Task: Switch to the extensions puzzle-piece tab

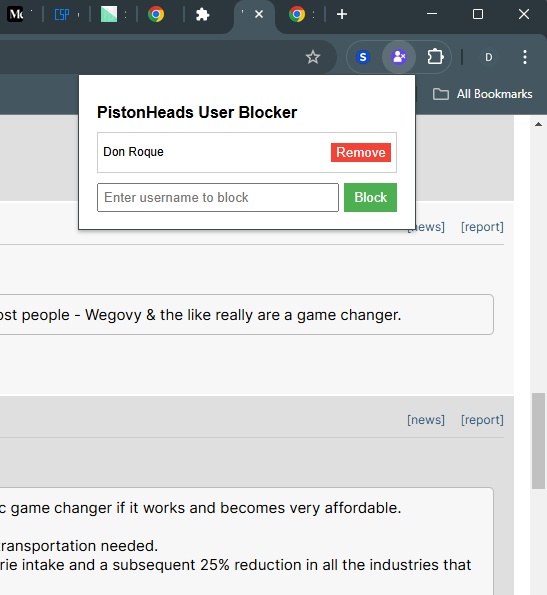Action: click(x=203, y=14)
